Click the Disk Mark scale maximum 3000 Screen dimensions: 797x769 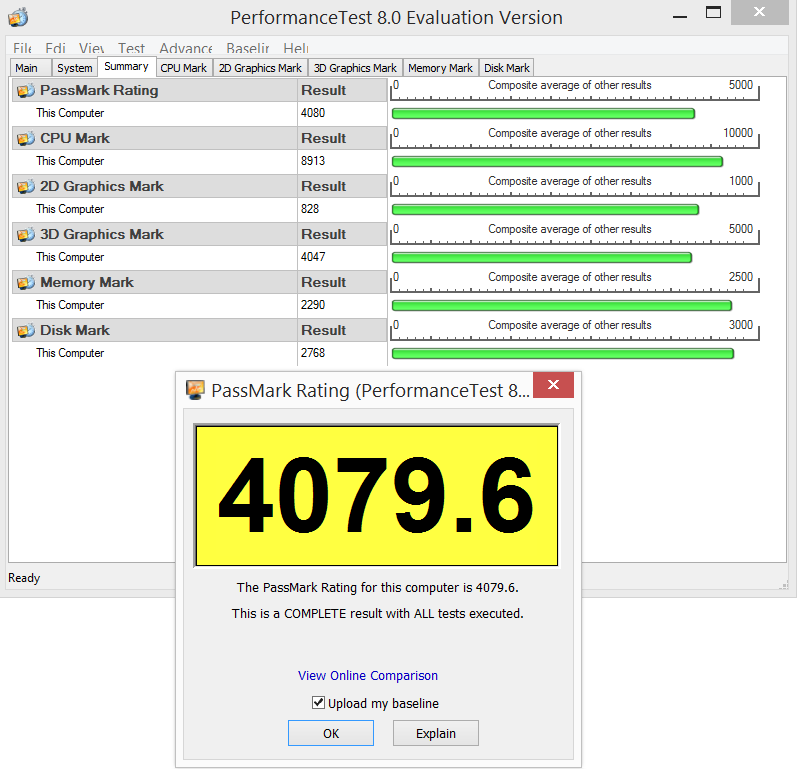pos(741,325)
